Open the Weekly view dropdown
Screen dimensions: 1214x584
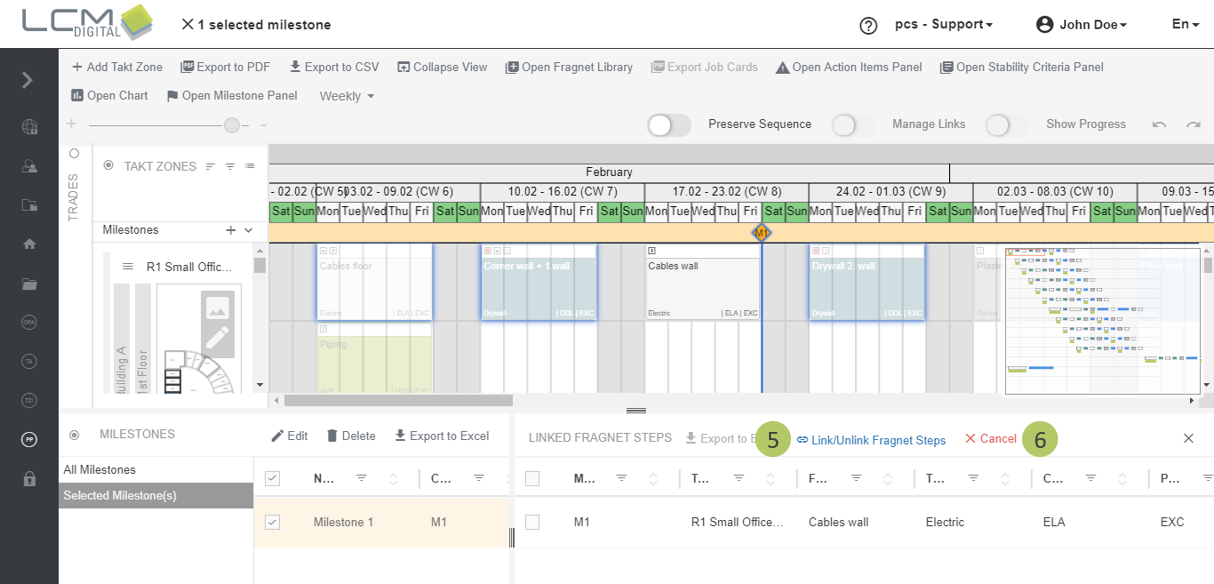[346, 96]
